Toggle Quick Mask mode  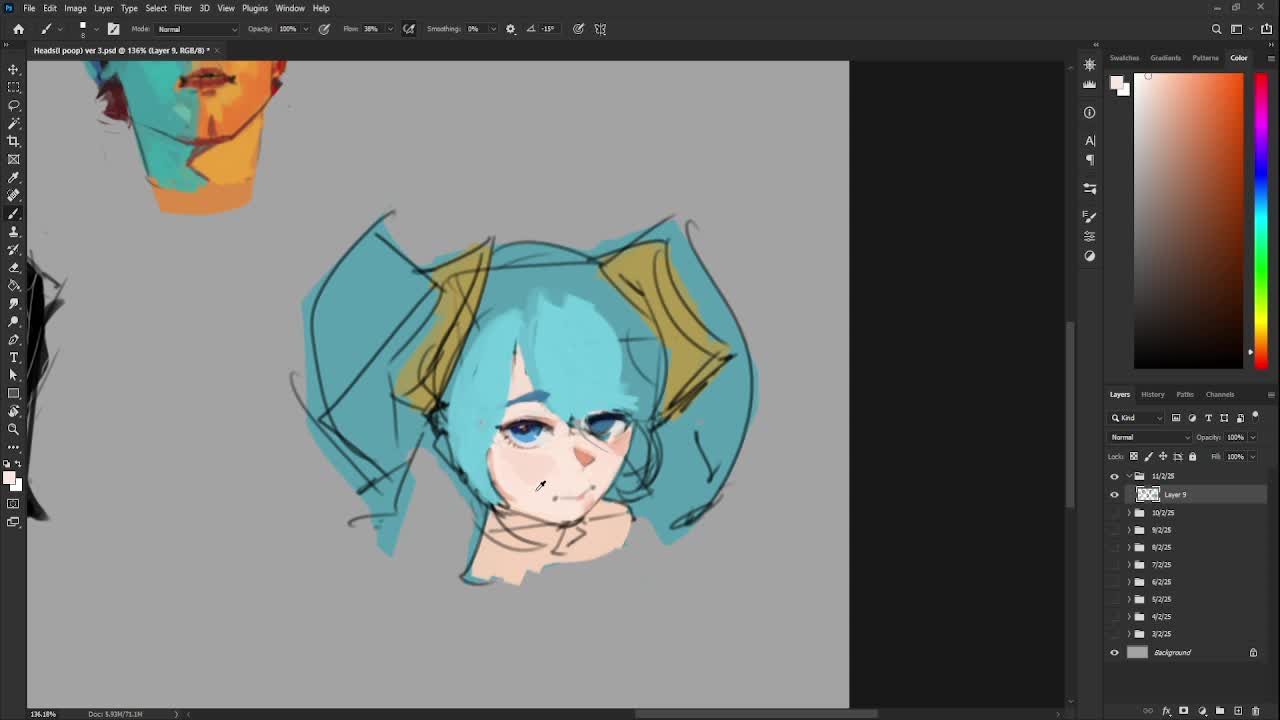tap(14, 504)
